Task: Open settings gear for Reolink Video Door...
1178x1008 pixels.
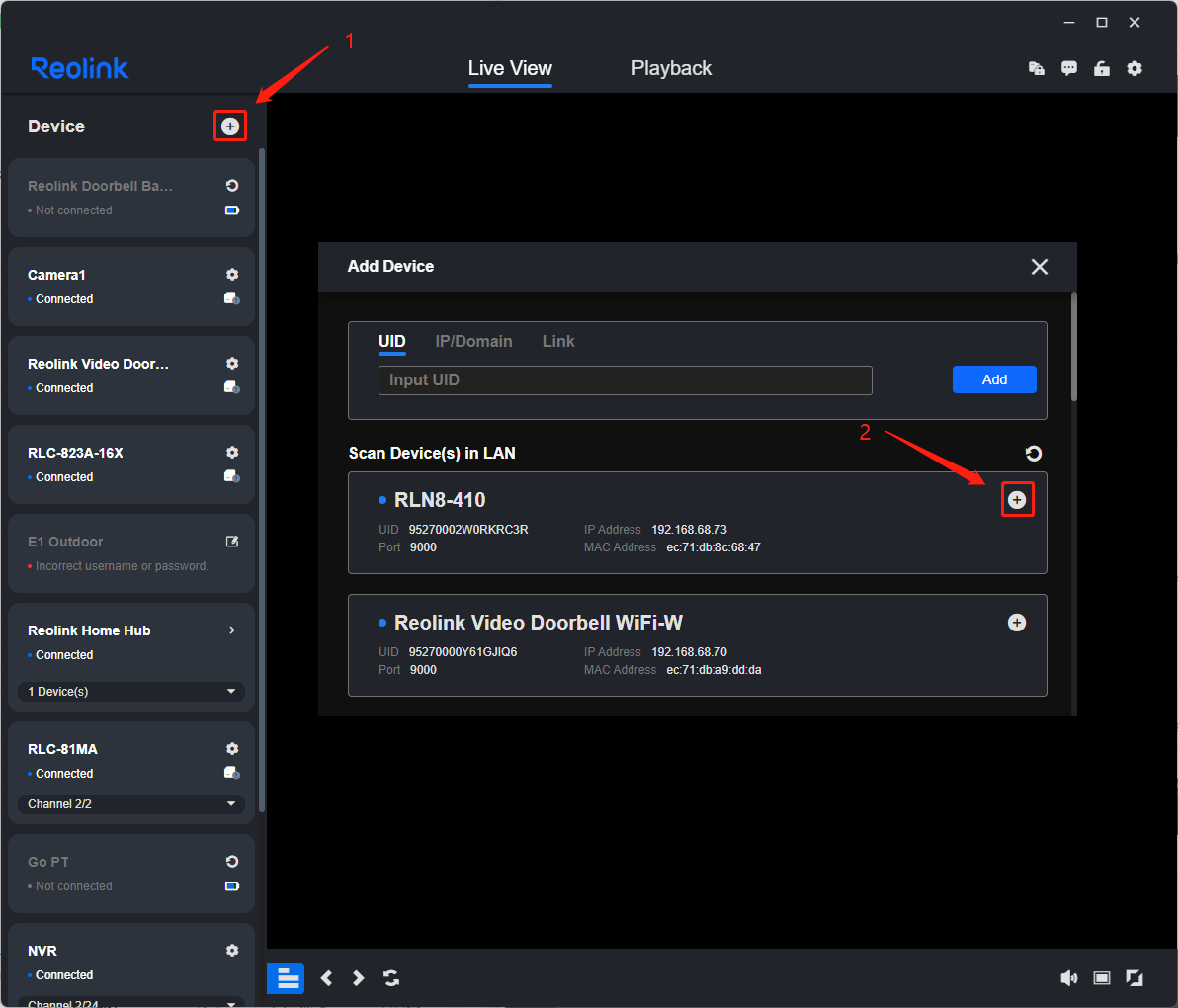Action: (232, 364)
